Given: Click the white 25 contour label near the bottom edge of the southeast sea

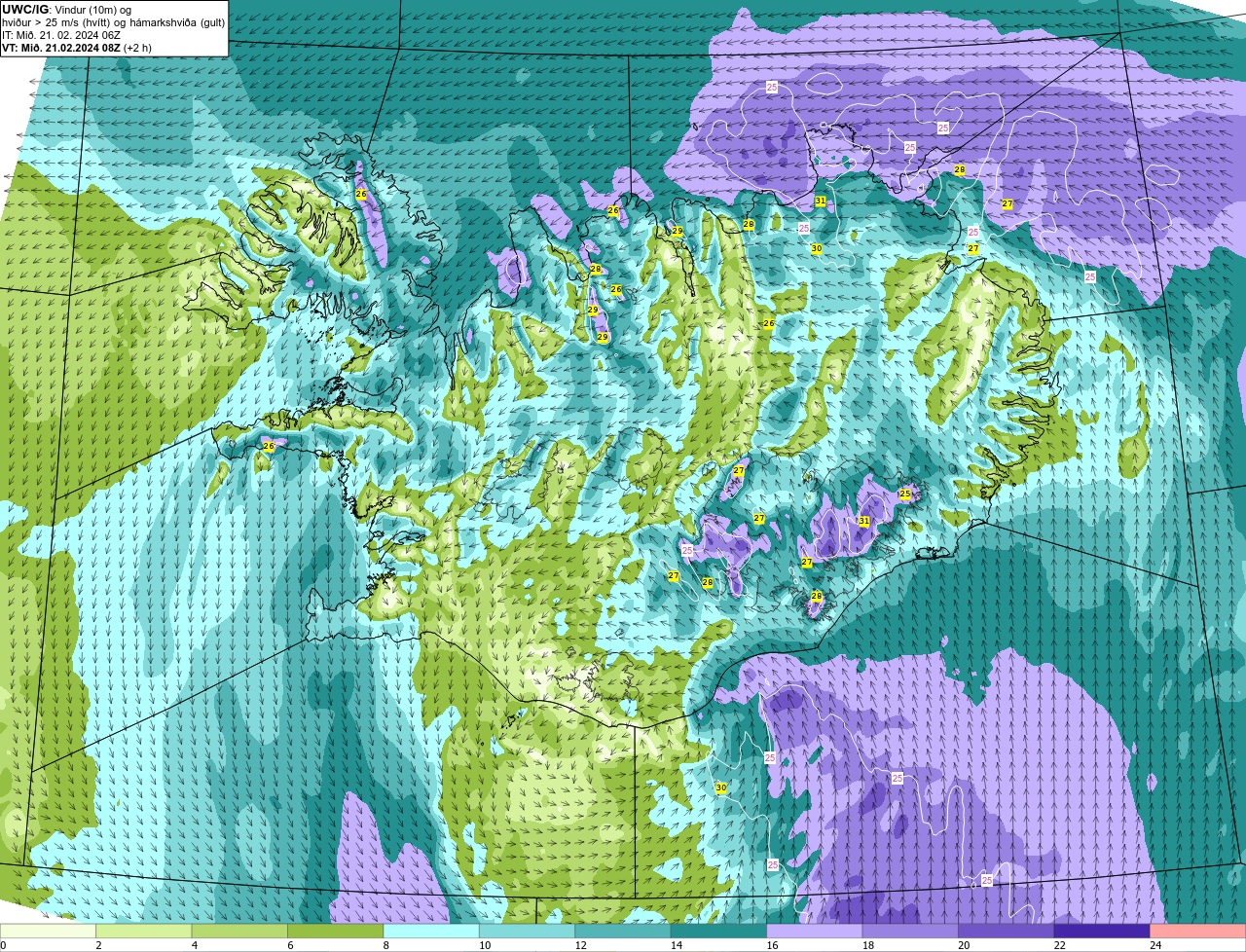Looking at the screenshot, I should [987, 880].
